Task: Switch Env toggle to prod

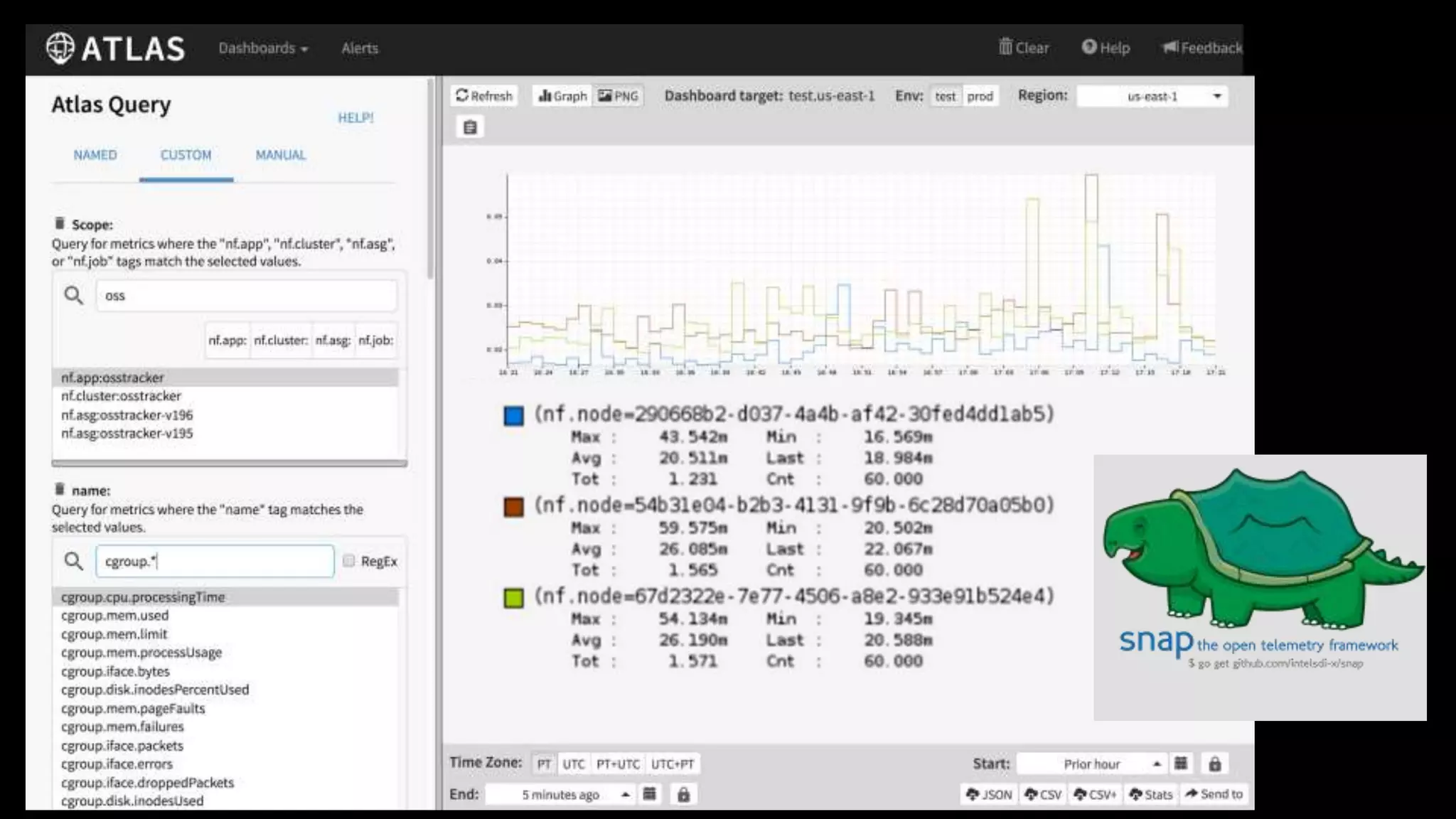Action: point(980,96)
